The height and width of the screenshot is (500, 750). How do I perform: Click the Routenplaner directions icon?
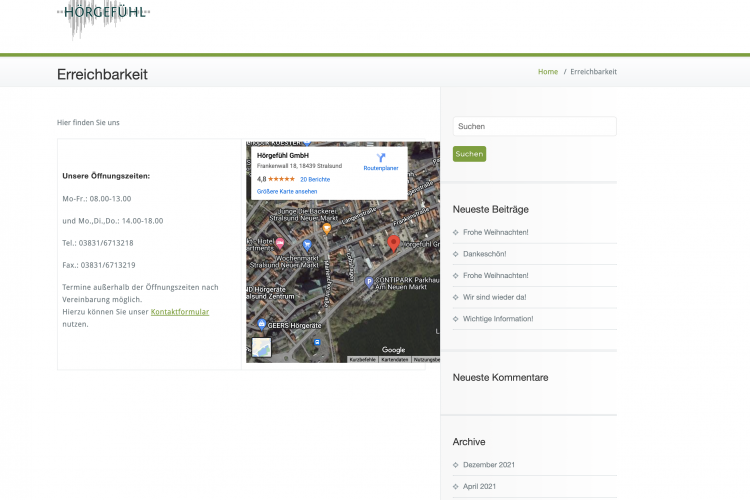point(380,158)
